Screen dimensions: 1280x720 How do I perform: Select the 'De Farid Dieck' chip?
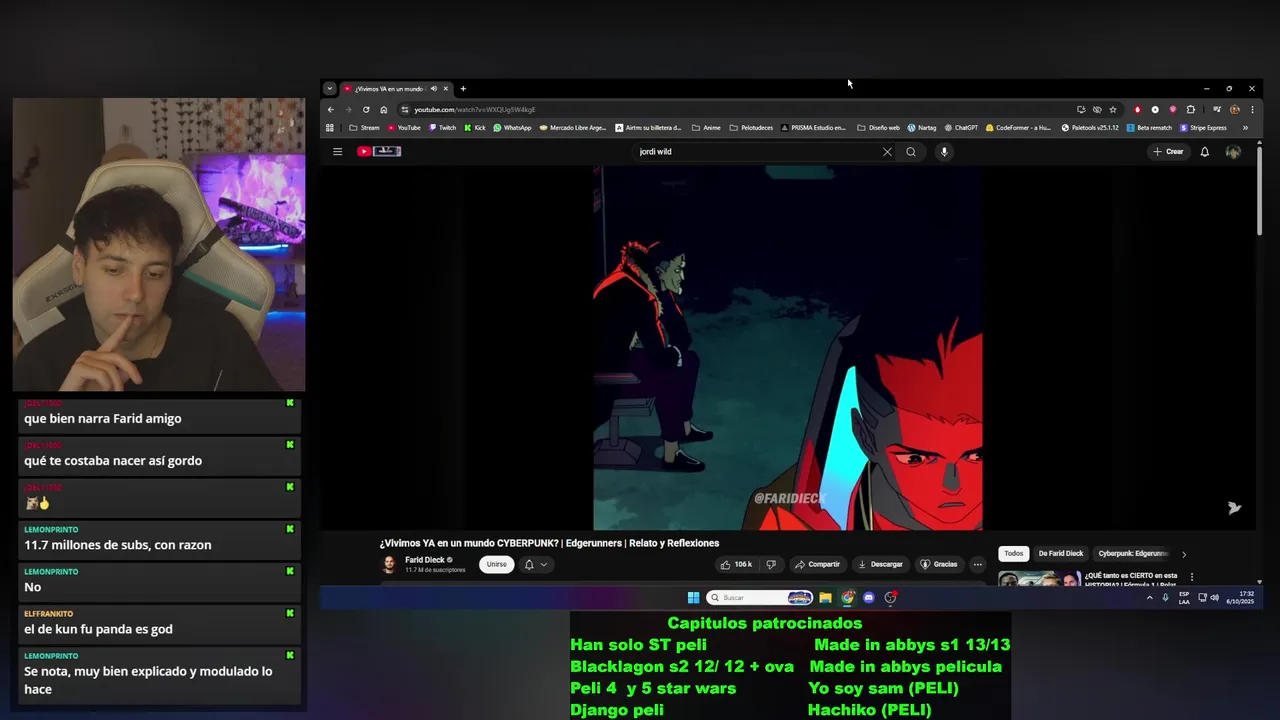[1061, 553]
